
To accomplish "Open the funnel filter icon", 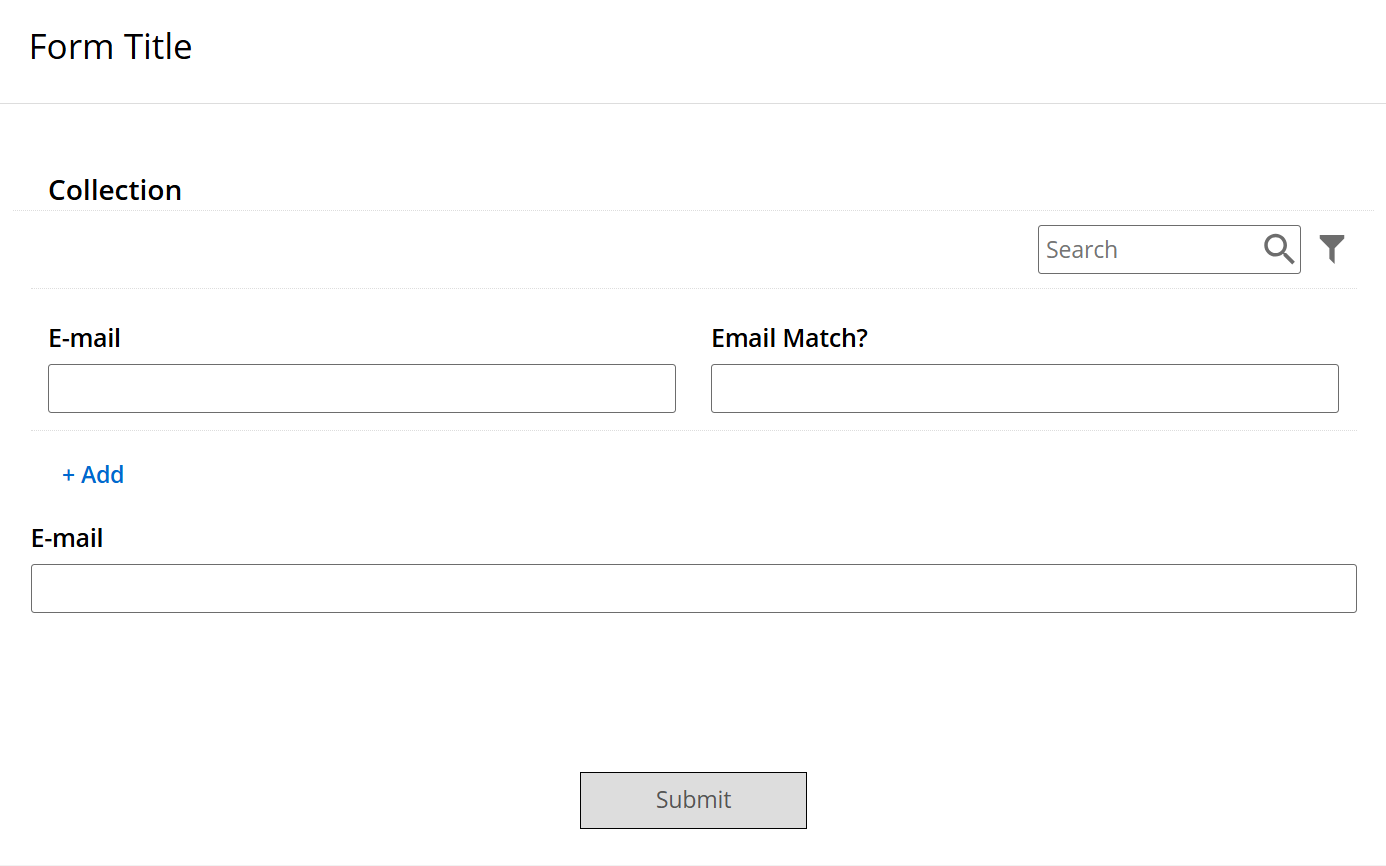I will pyautogui.click(x=1332, y=249).
